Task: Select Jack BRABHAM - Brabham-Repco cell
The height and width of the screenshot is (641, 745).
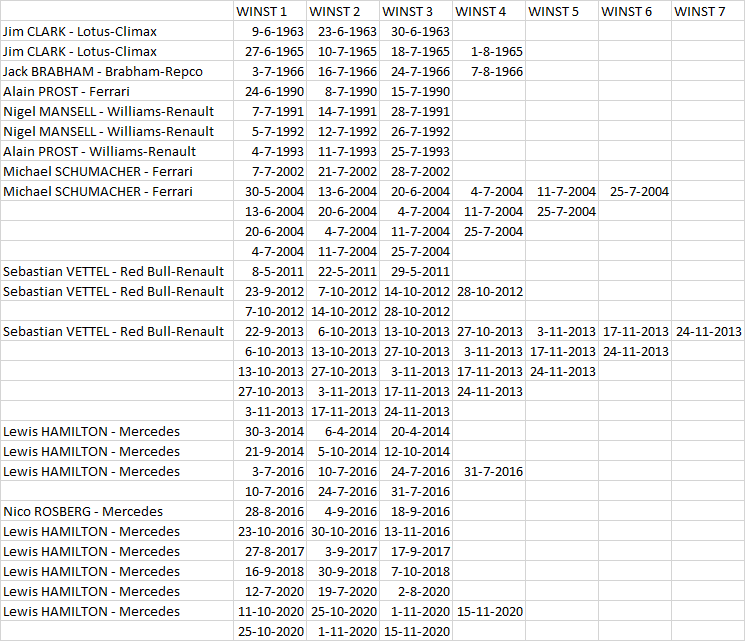Action: 117,71
